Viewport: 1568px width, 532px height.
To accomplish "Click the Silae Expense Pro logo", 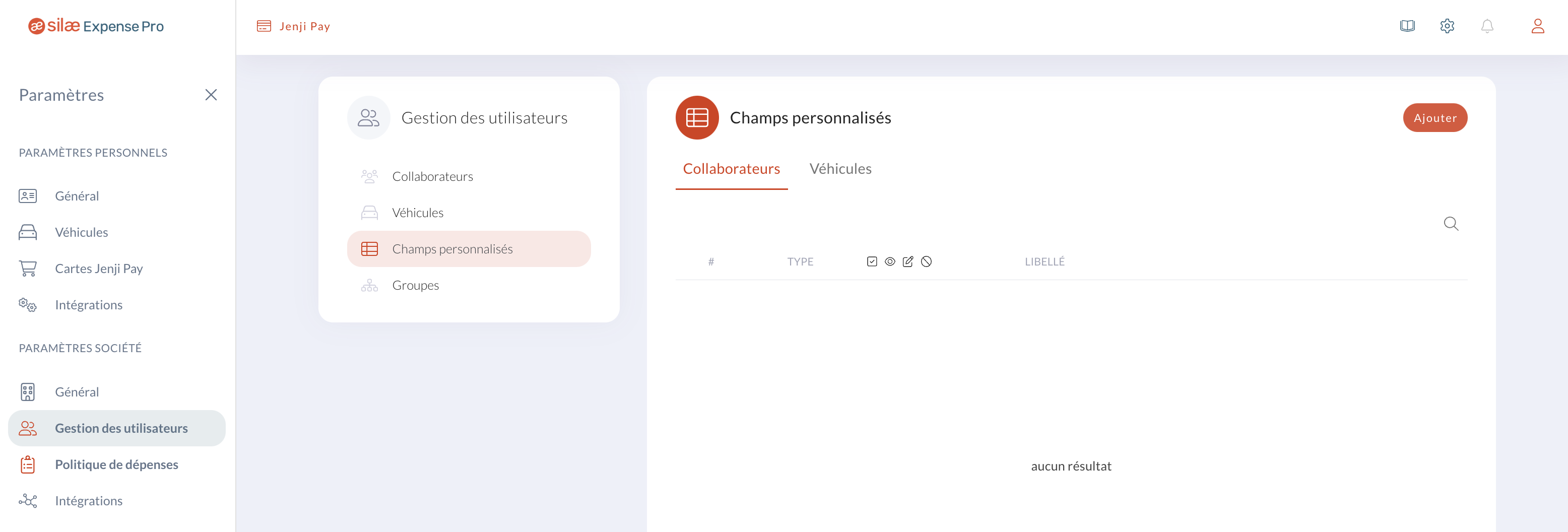I will (x=96, y=26).
